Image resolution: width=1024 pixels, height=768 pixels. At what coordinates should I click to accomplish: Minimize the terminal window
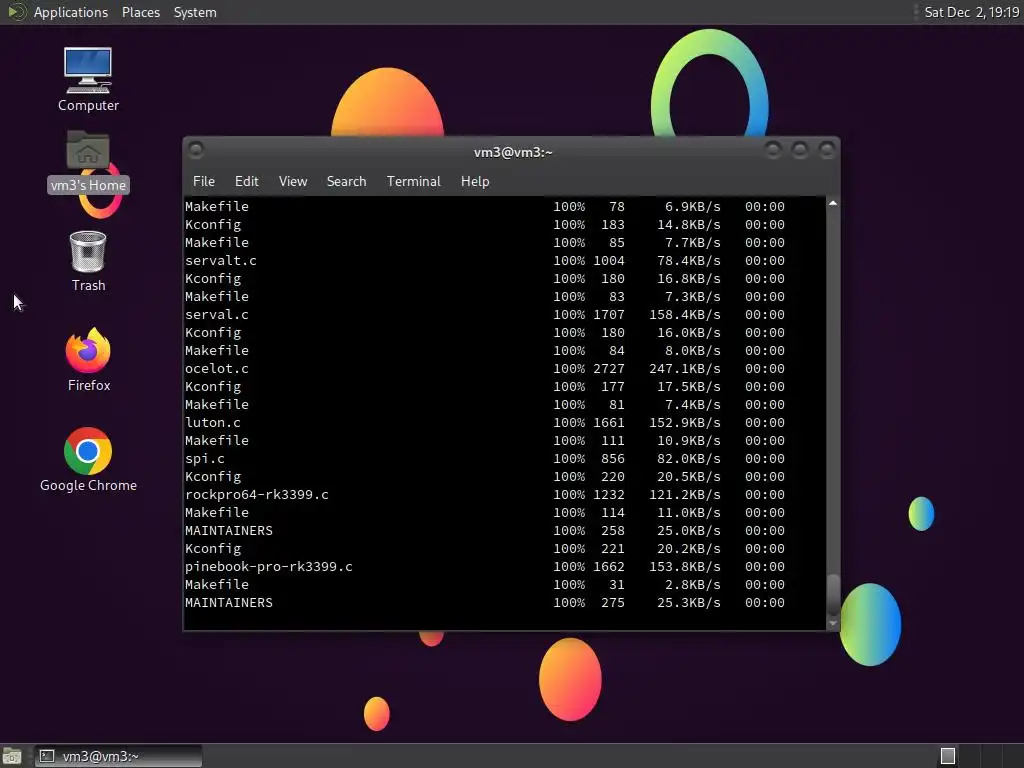pos(773,151)
